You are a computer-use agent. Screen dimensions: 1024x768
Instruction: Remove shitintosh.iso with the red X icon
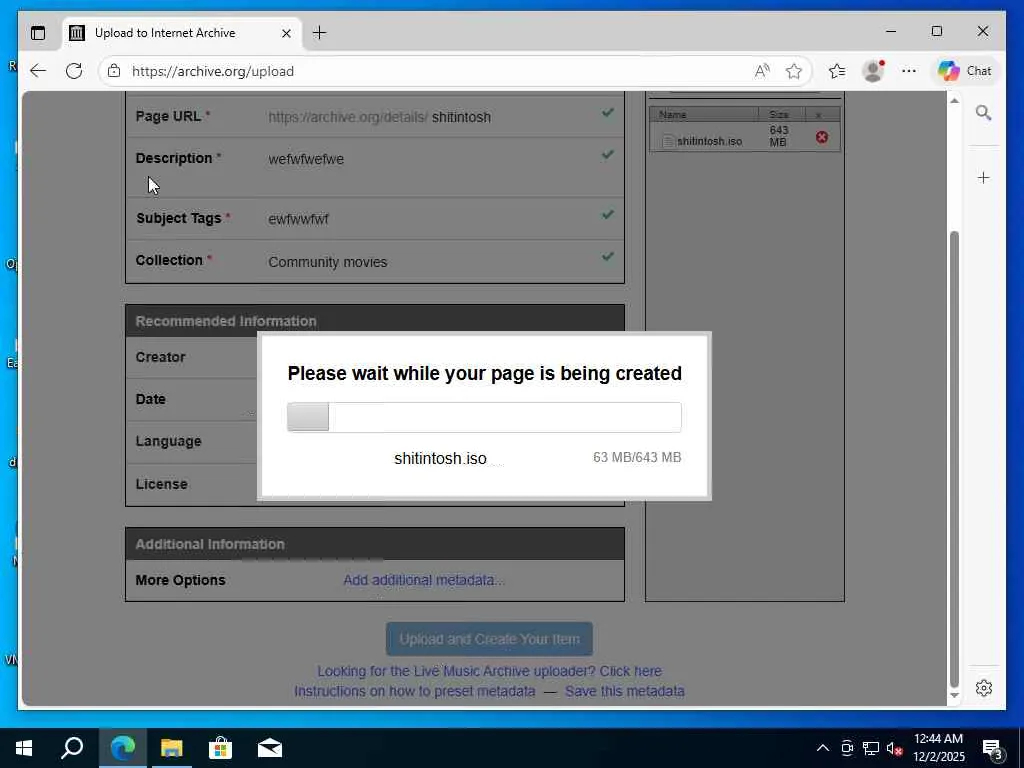pyautogui.click(x=822, y=137)
